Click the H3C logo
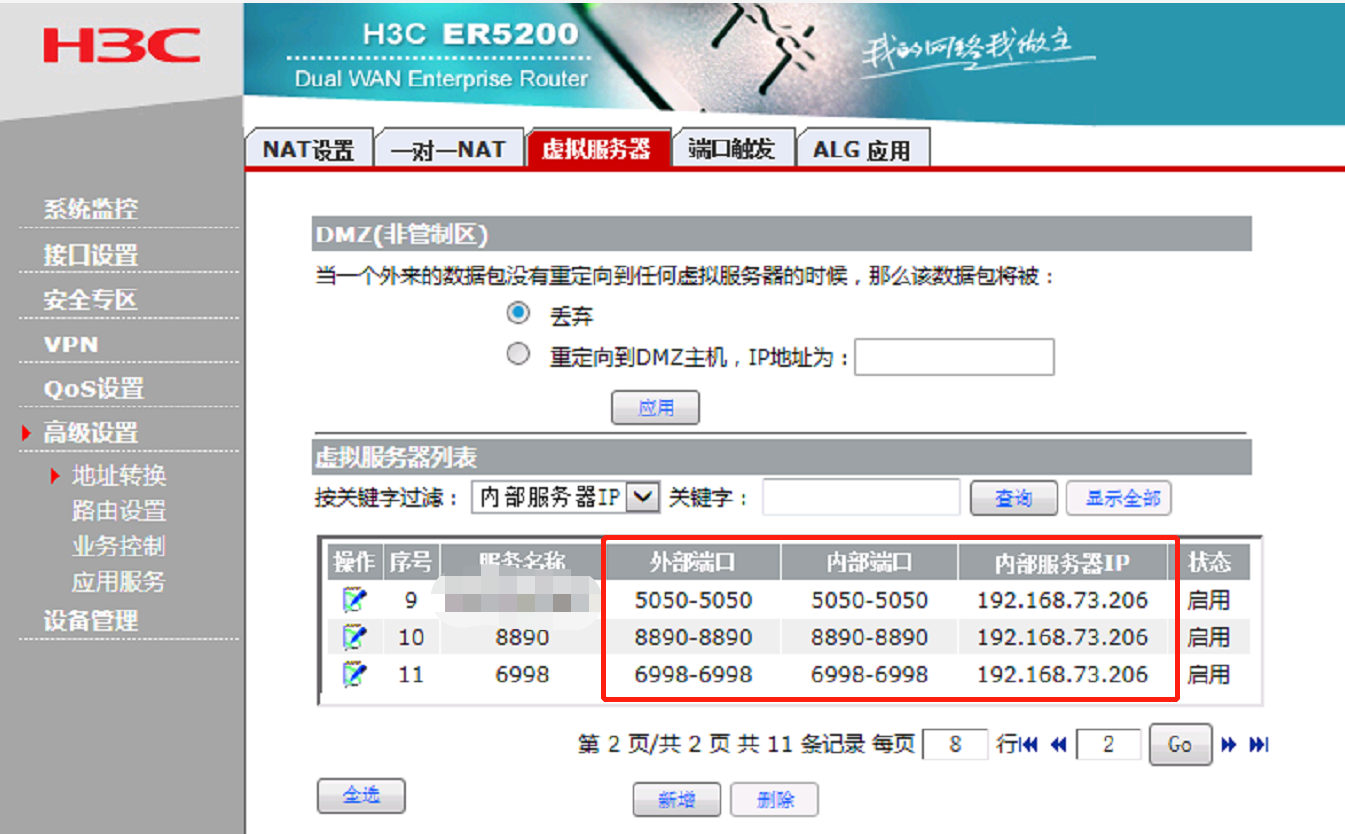Screen dimensions: 1345x834 tap(121, 46)
